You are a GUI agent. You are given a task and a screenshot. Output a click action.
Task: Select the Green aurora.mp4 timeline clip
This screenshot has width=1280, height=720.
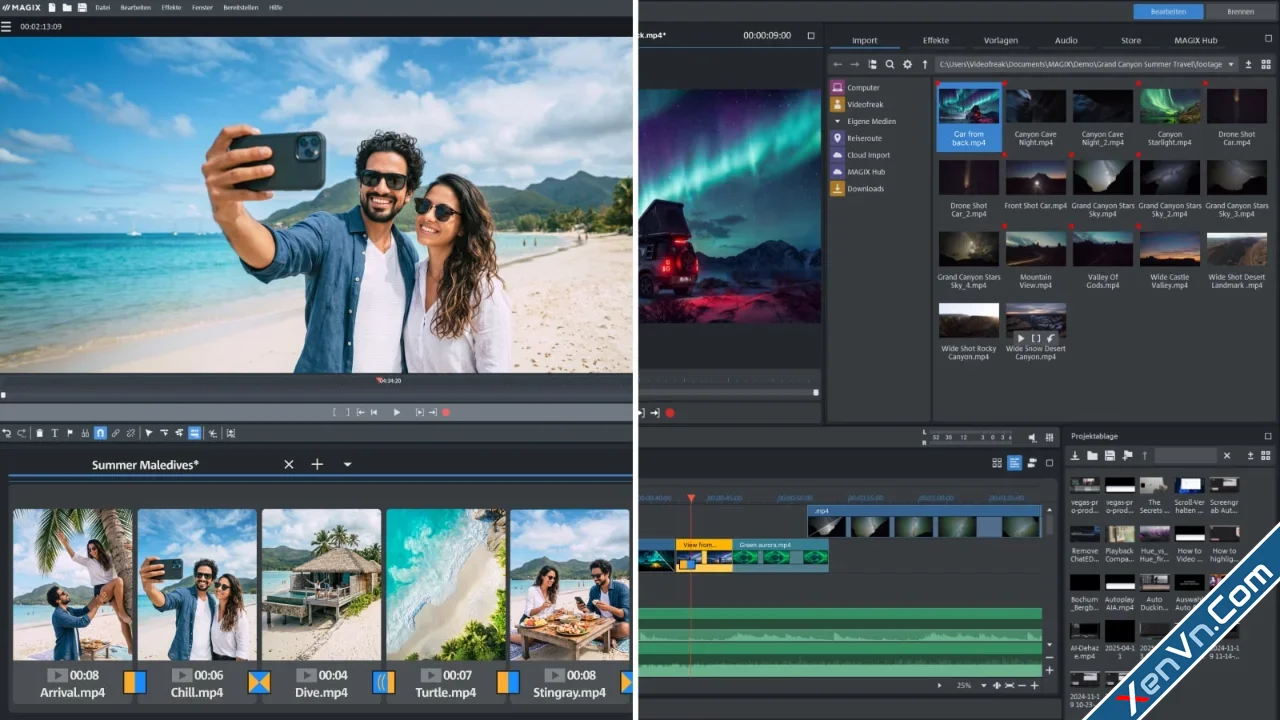780,554
